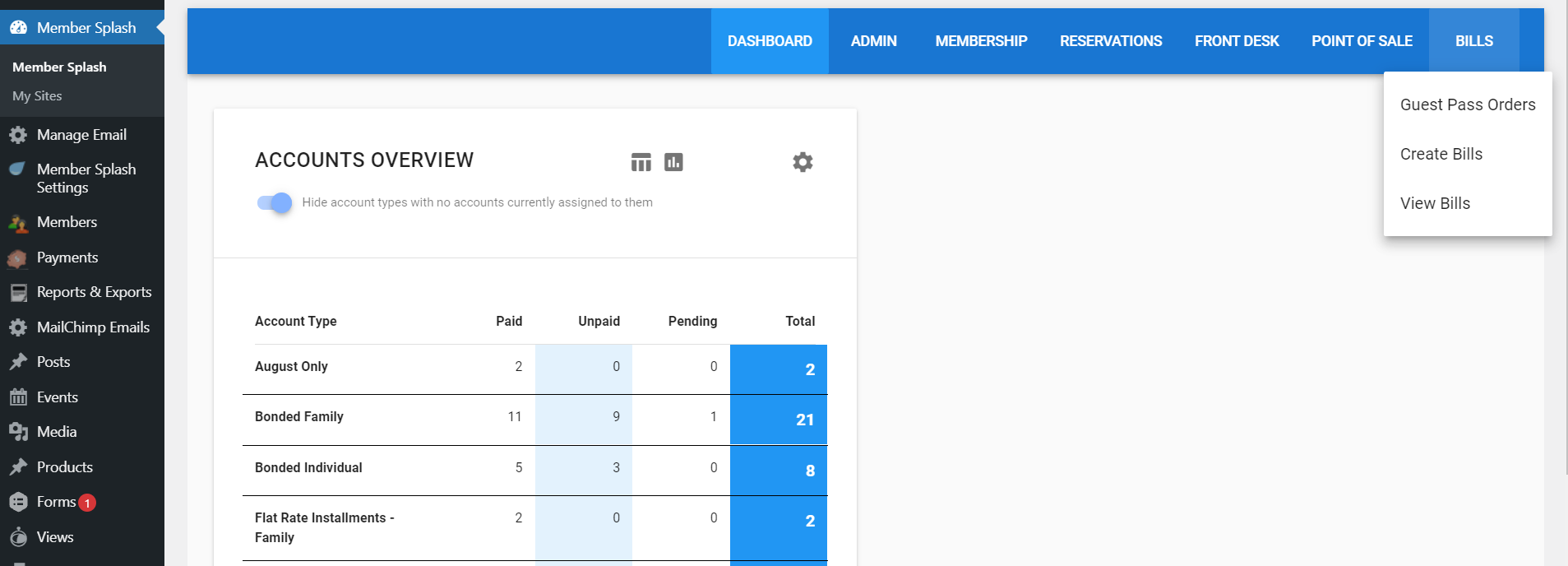The width and height of the screenshot is (1568, 566).
Task: Click Bonded Individual total of 8
Action: pos(810,471)
